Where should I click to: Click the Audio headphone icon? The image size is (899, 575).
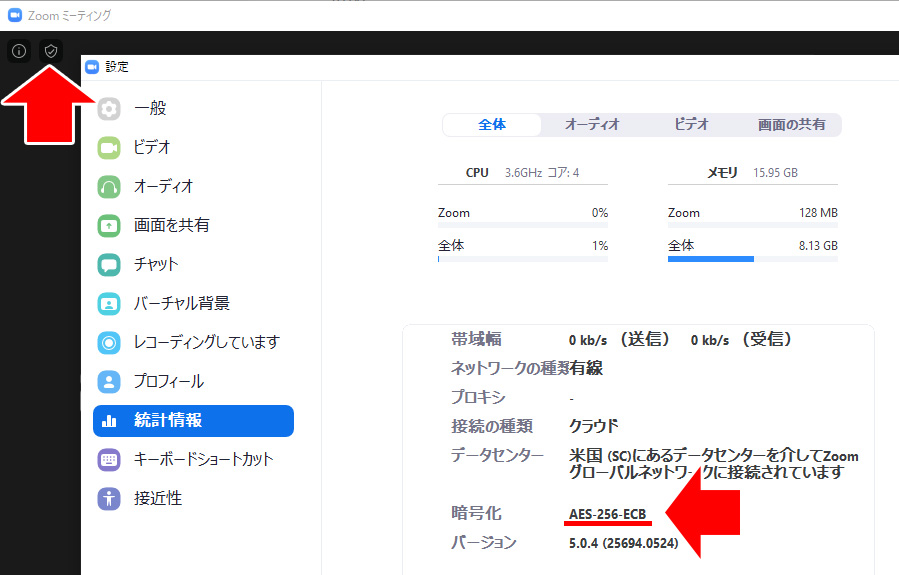[x=109, y=187]
